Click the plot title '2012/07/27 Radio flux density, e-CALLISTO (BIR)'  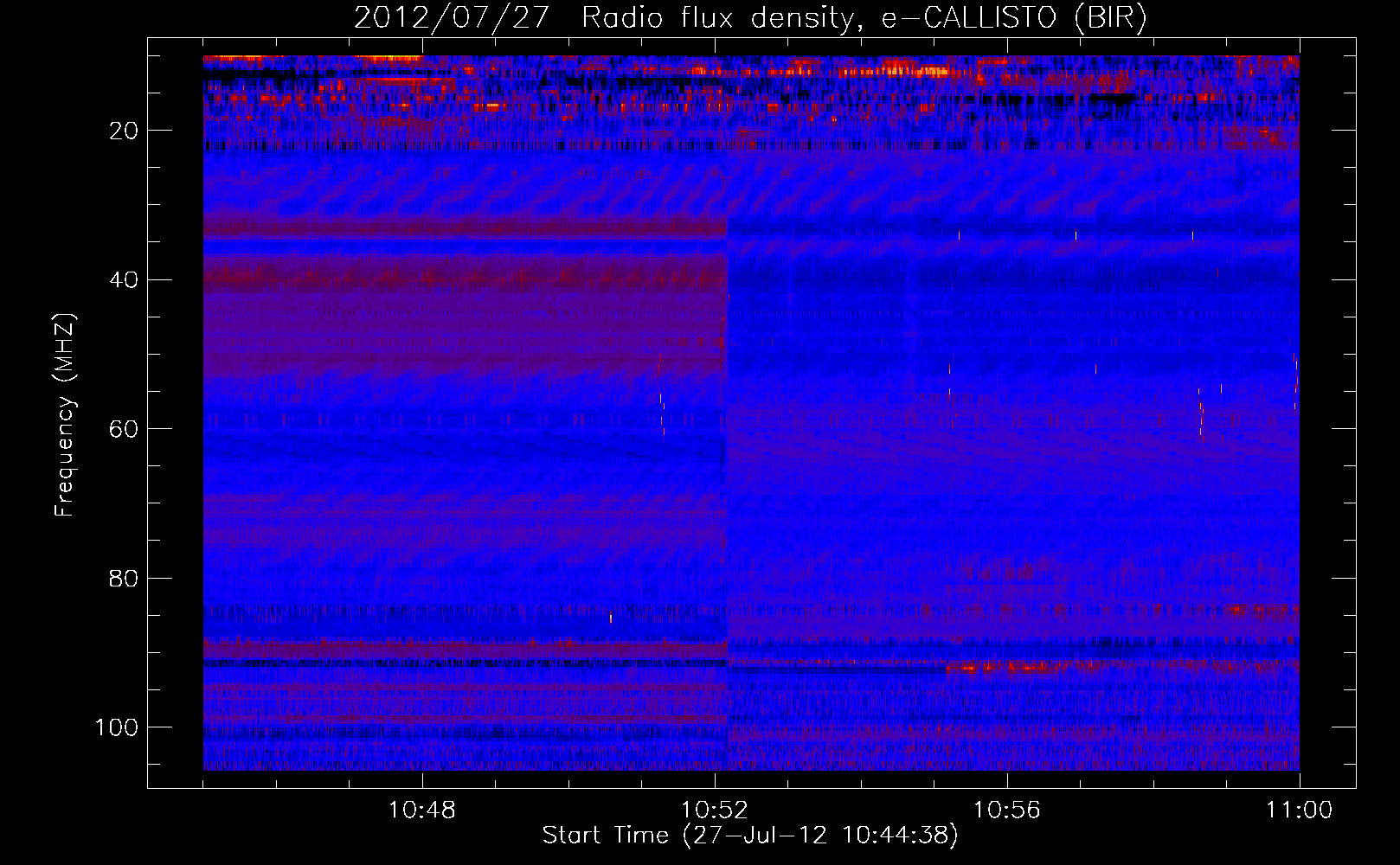pyautogui.click(x=750, y=18)
